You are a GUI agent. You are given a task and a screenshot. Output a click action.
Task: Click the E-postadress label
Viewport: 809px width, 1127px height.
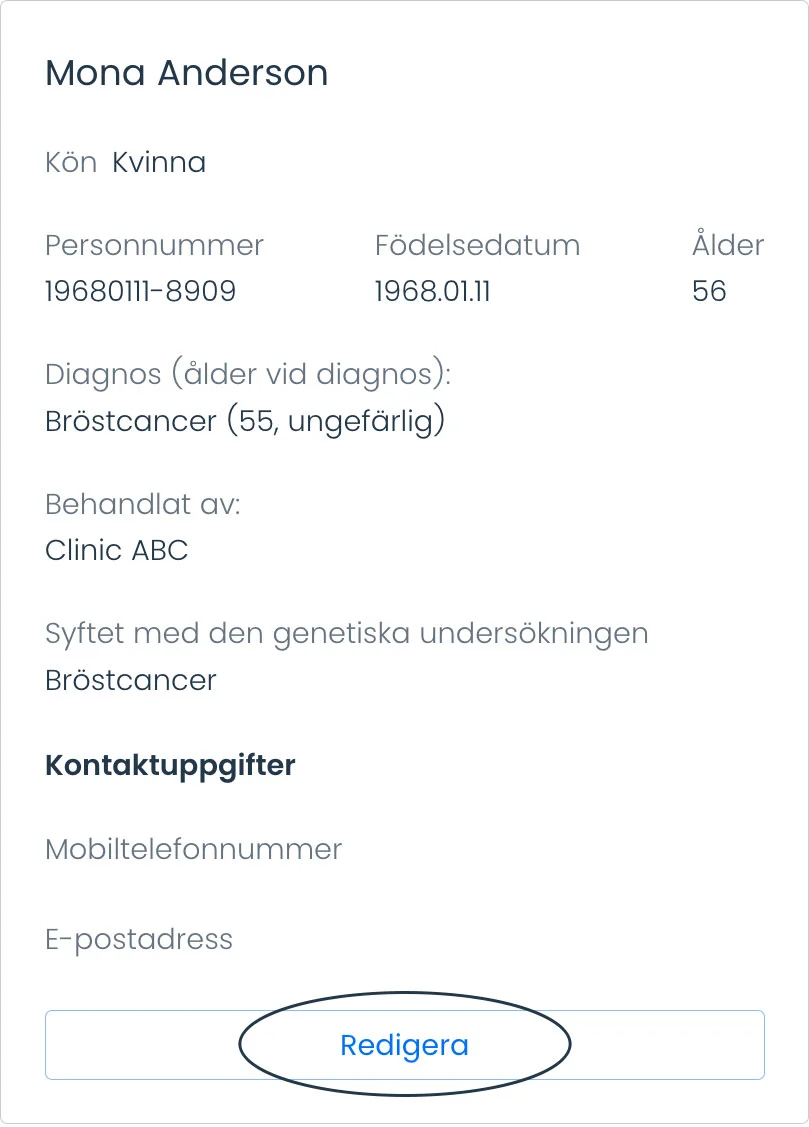click(x=139, y=939)
